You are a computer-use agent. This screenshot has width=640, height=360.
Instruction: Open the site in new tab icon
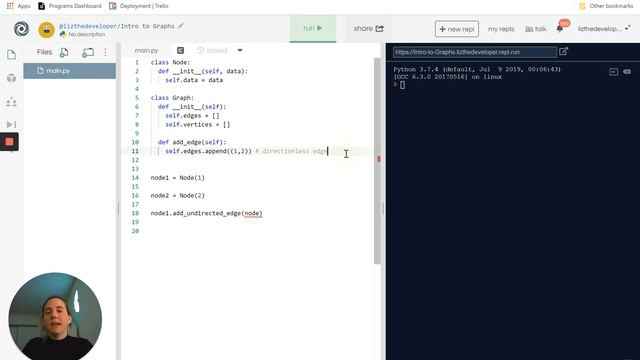[x=563, y=51]
